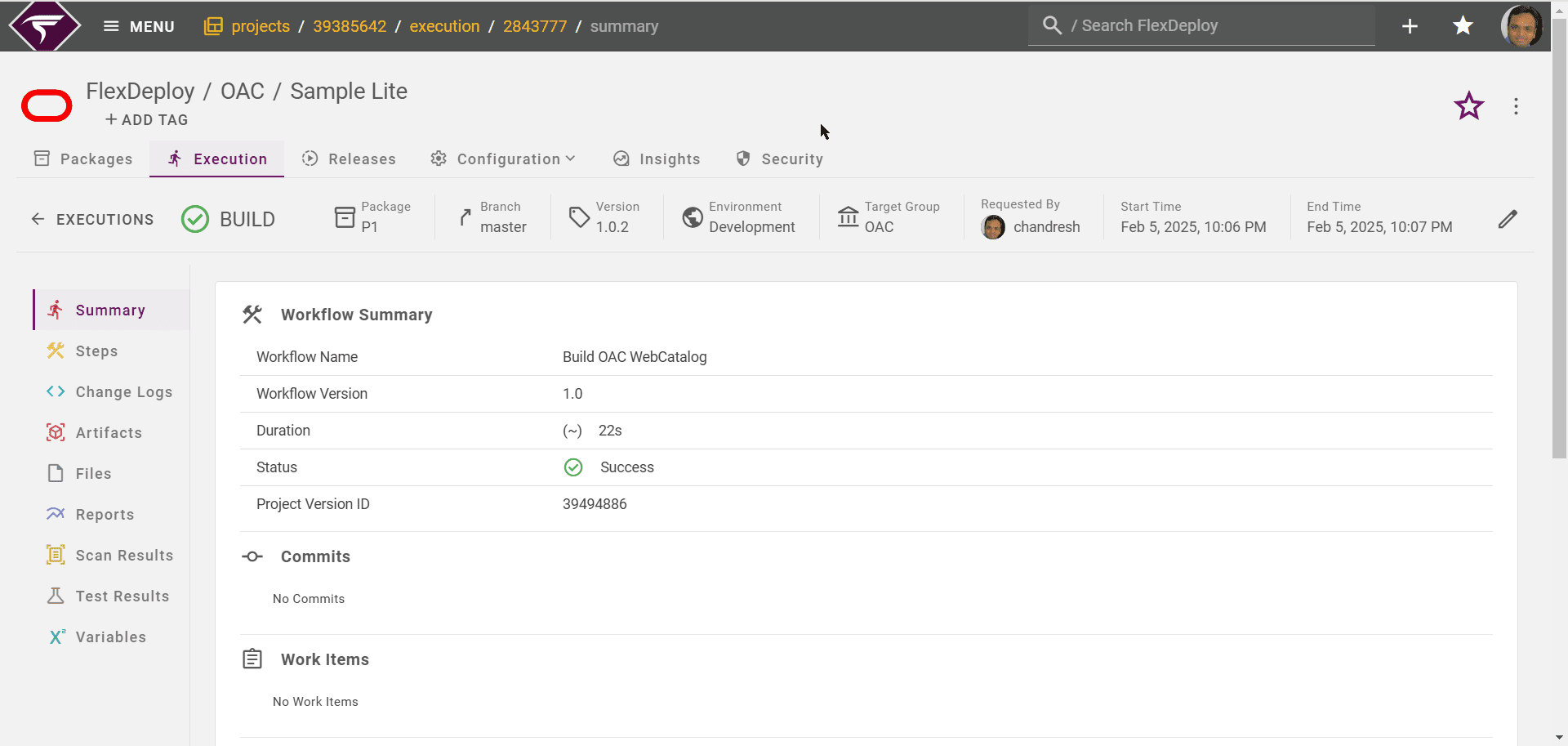Open favorites star in top bar

pos(1463,26)
